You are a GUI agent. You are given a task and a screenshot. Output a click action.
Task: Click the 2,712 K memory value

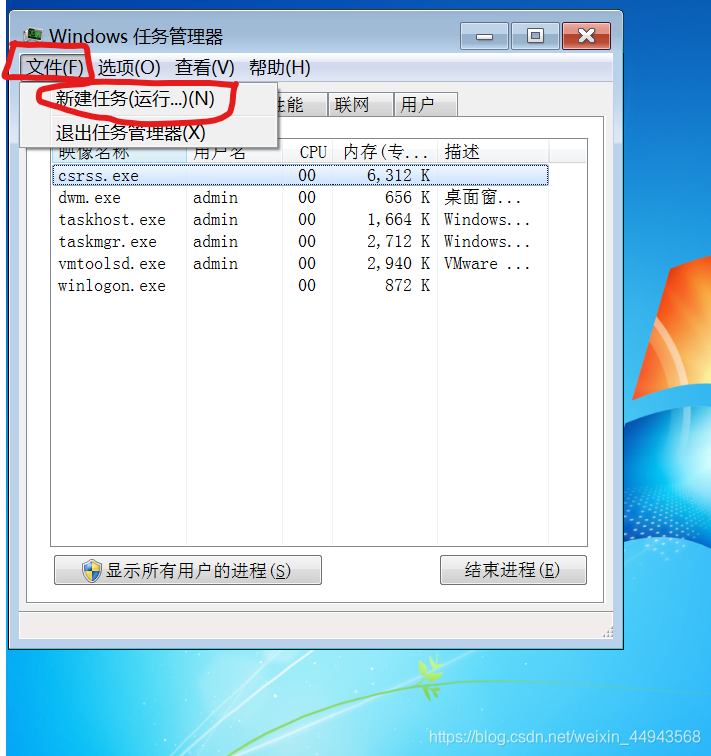pos(398,241)
